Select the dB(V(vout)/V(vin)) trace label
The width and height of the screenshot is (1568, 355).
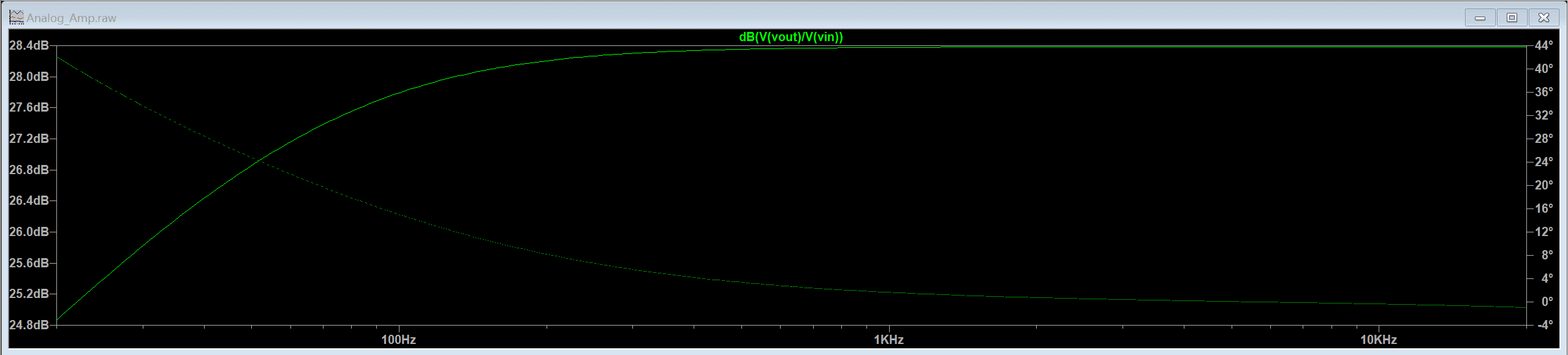click(790, 37)
